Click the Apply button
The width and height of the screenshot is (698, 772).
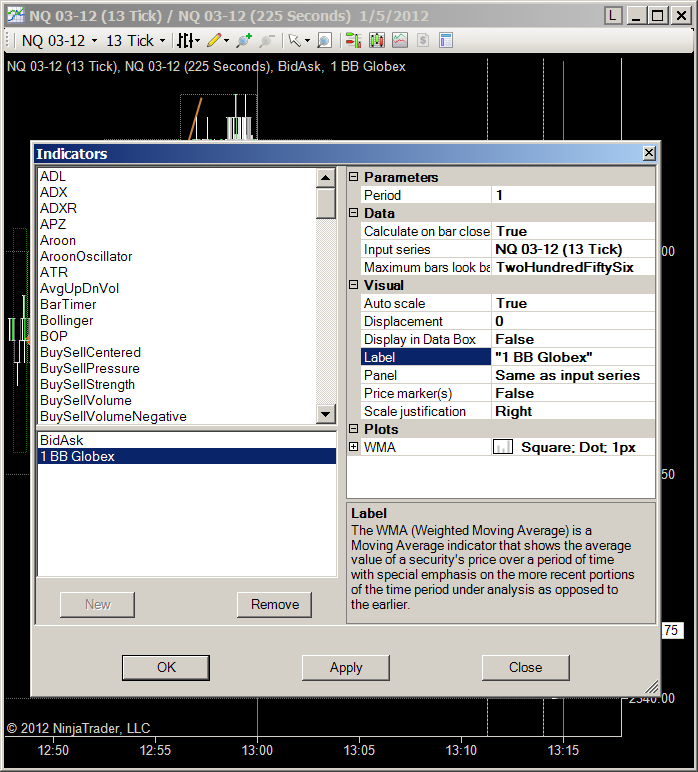tap(346, 667)
